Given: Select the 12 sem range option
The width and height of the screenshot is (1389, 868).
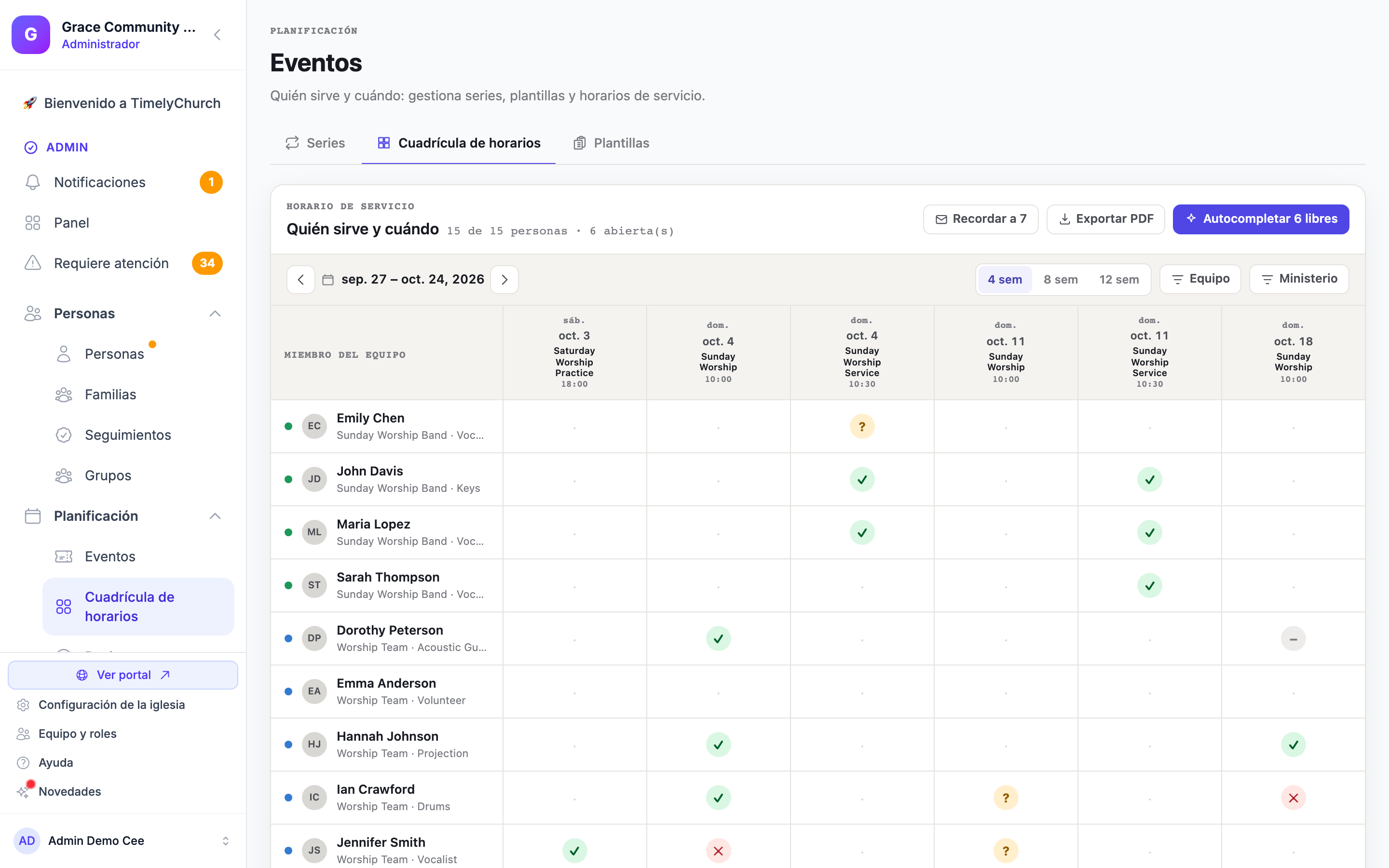Looking at the screenshot, I should (x=1118, y=280).
